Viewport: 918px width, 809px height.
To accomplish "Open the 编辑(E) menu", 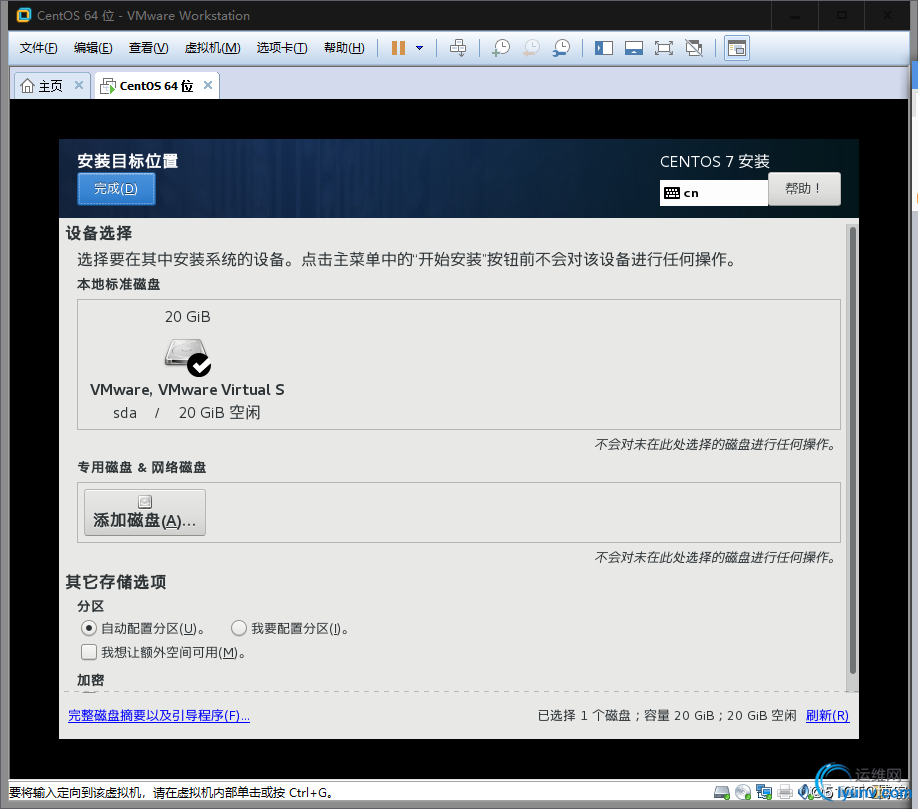I will tap(93, 48).
